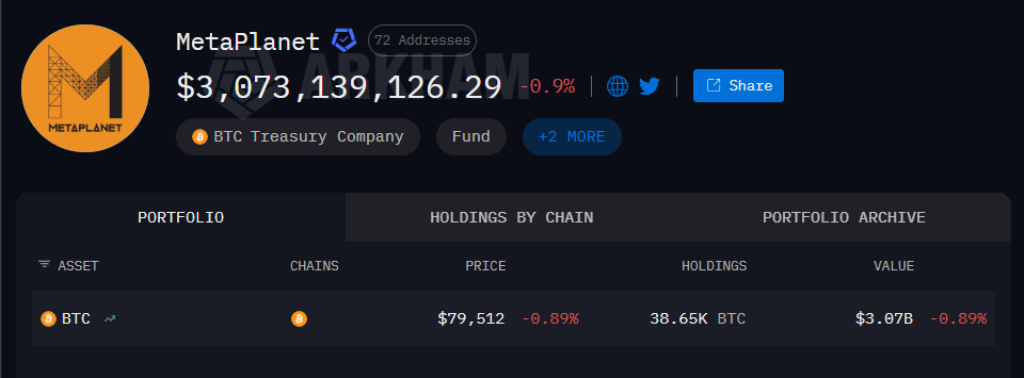
Task: Sort by the PRICE column header
Action: coord(485,266)
